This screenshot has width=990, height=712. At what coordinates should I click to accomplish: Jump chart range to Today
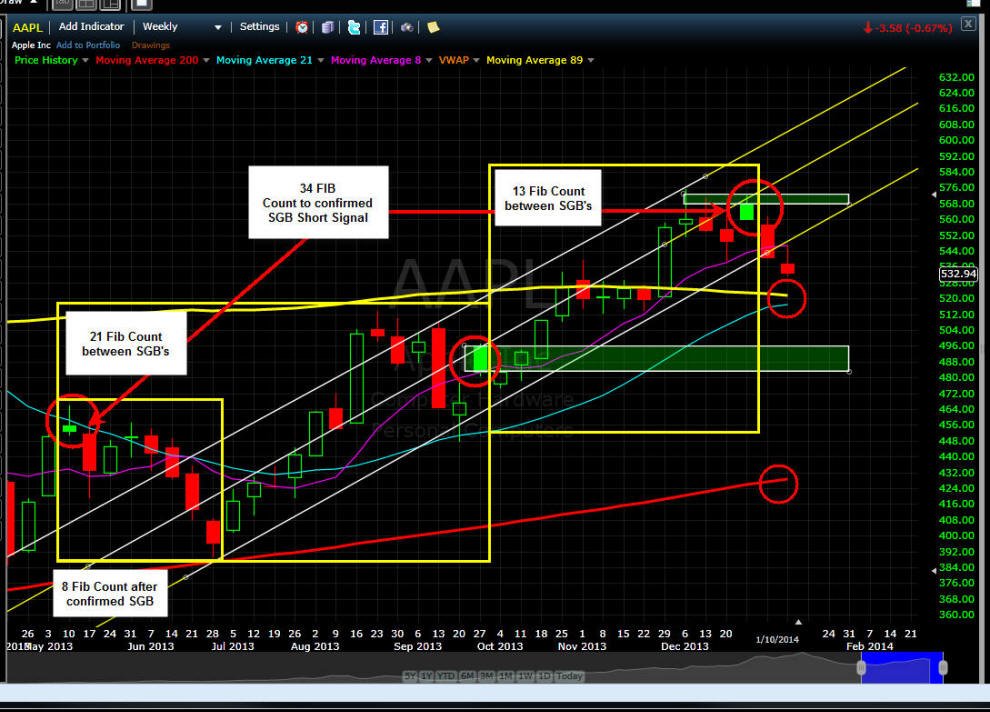point(569,676)
